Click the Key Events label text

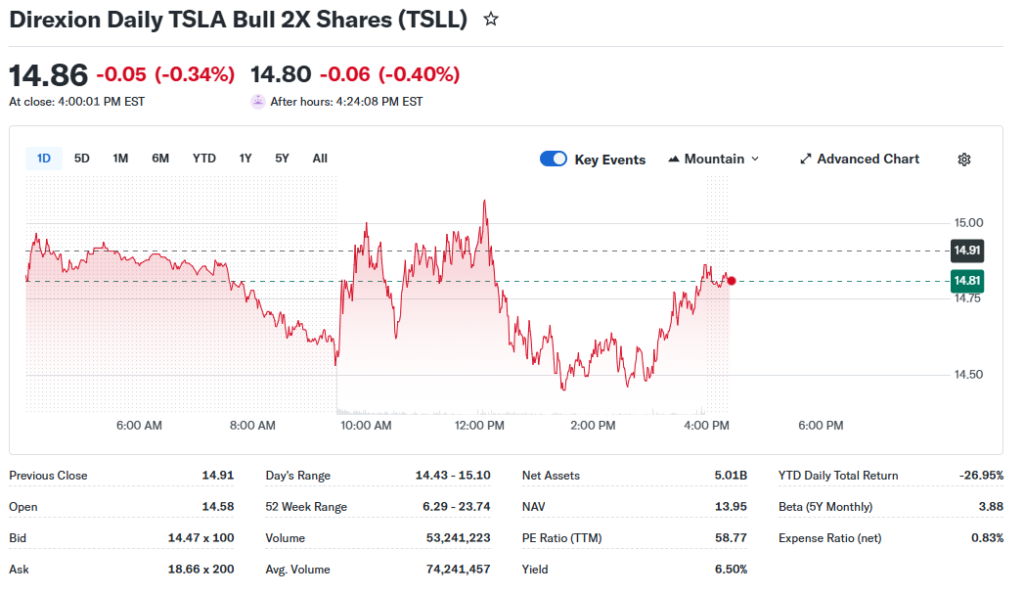609,160
